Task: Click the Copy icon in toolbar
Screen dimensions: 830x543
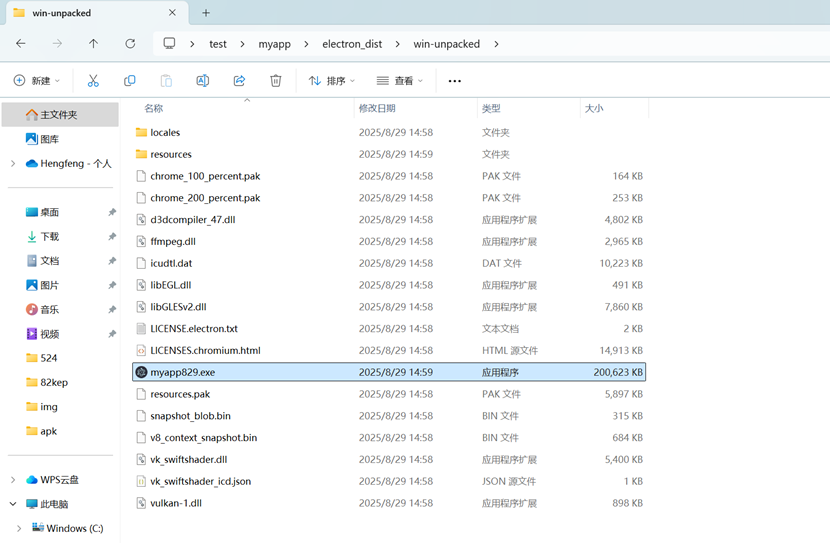Action: point(129,80)
